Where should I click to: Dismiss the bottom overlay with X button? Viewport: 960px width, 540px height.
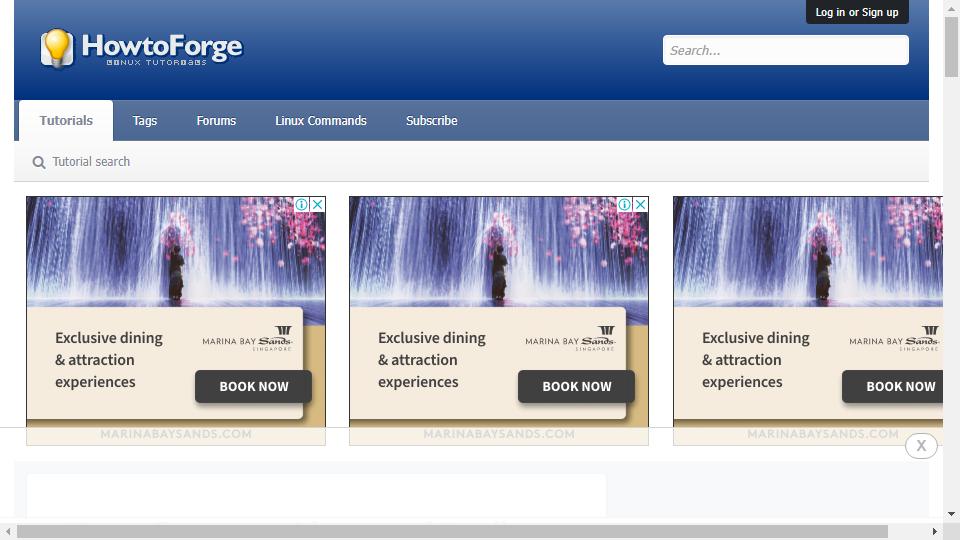pyautogui.click(x=921, y=446)
